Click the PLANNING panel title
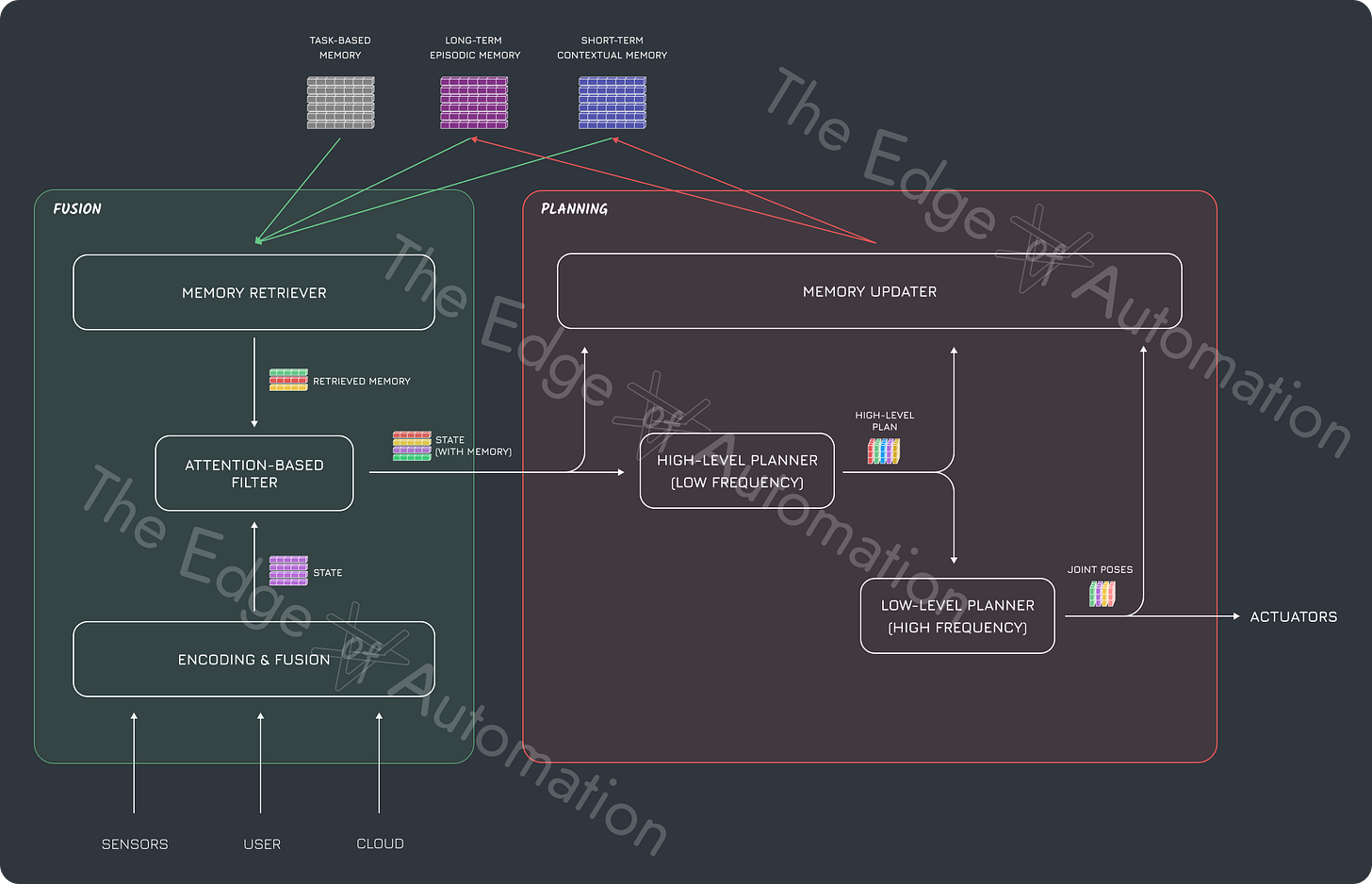The width and height of the screenshot is (1372, 884). (574, 208)
